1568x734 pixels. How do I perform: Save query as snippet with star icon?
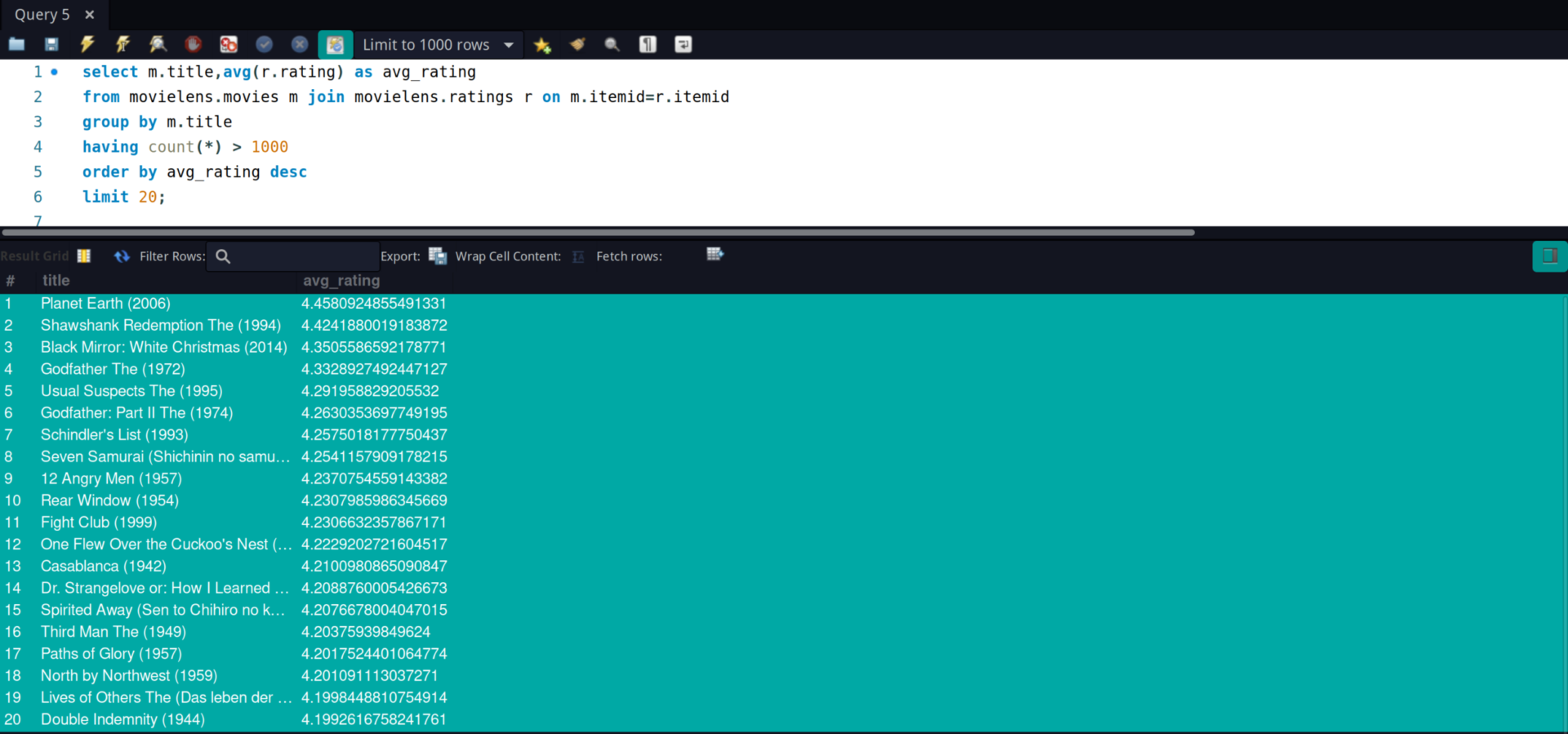[542, 45]
